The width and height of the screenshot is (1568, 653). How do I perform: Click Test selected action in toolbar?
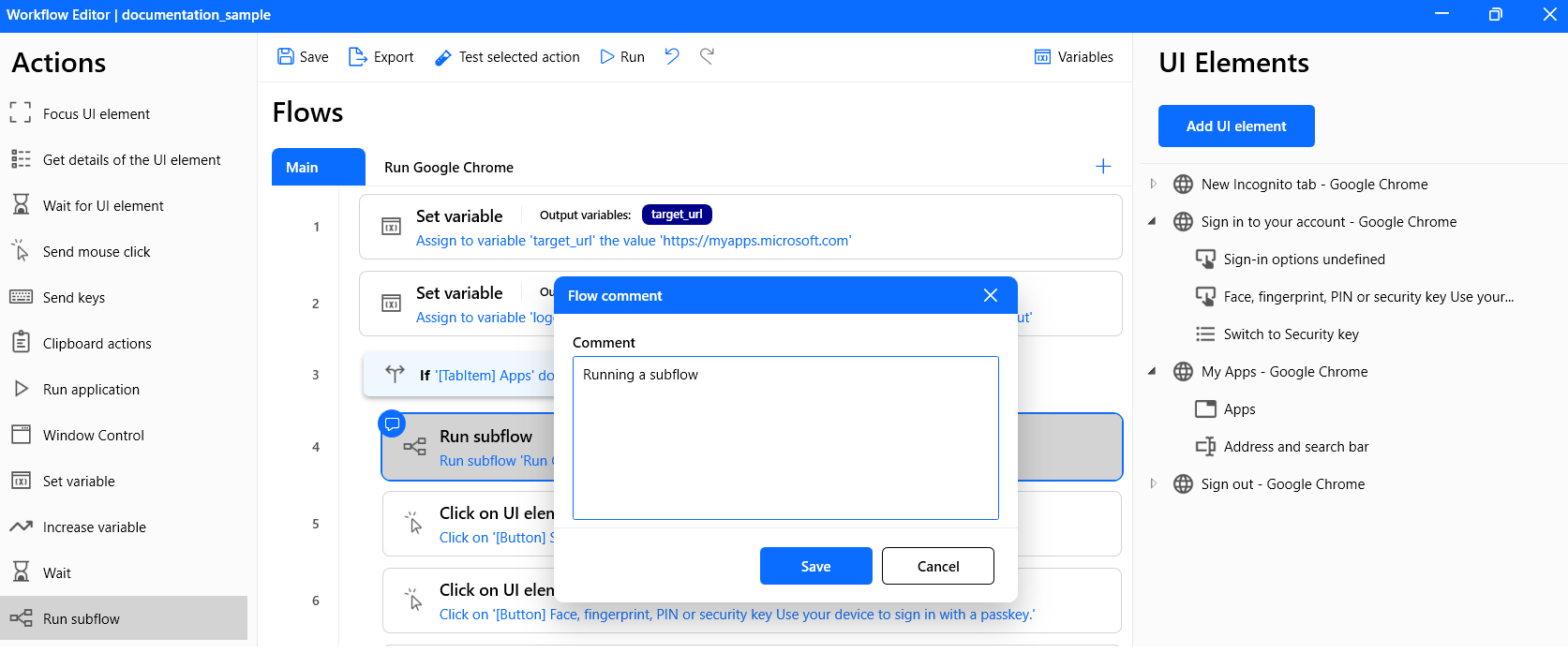click(x=507, y=57)
